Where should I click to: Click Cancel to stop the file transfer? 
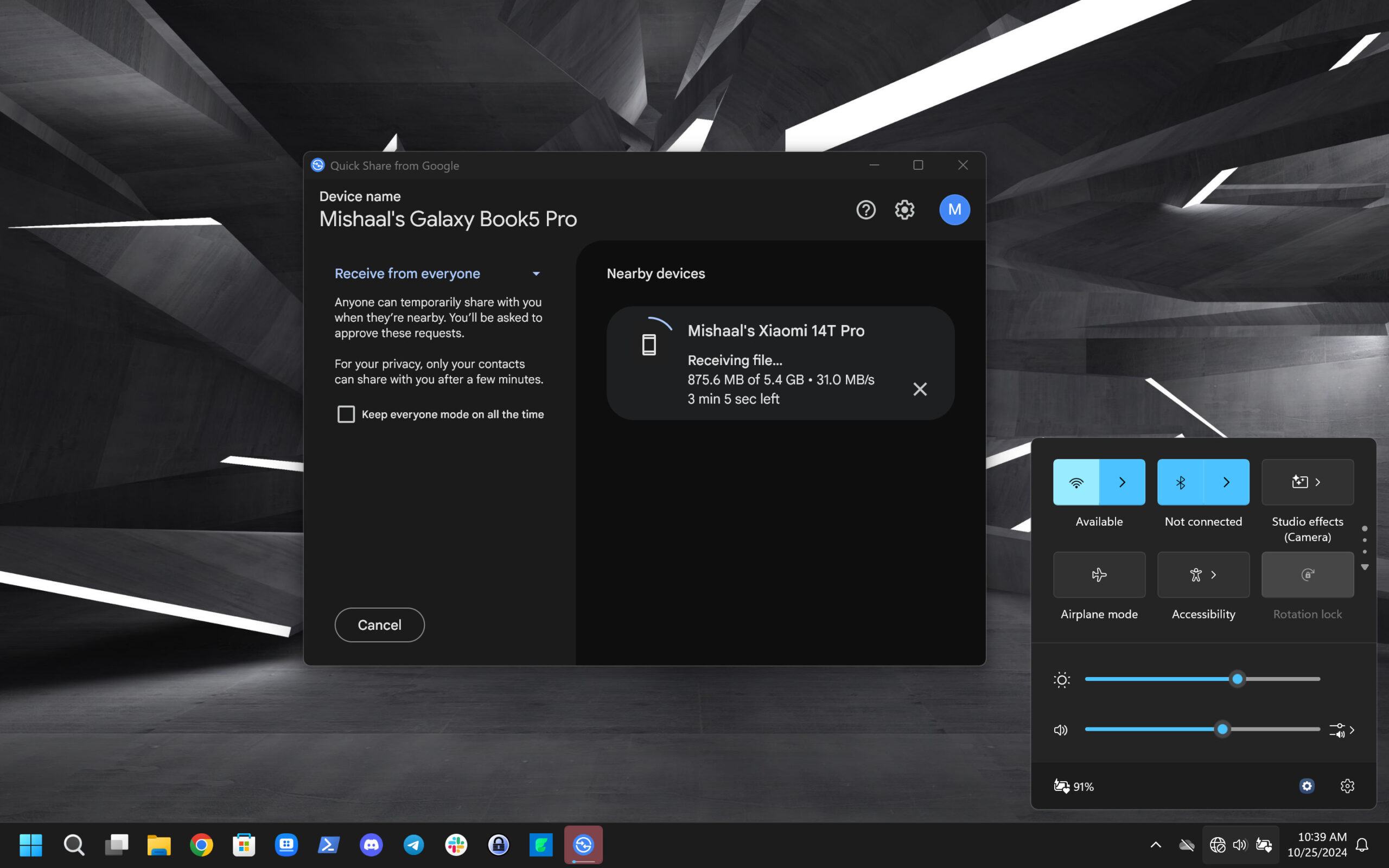coord(379,624)
